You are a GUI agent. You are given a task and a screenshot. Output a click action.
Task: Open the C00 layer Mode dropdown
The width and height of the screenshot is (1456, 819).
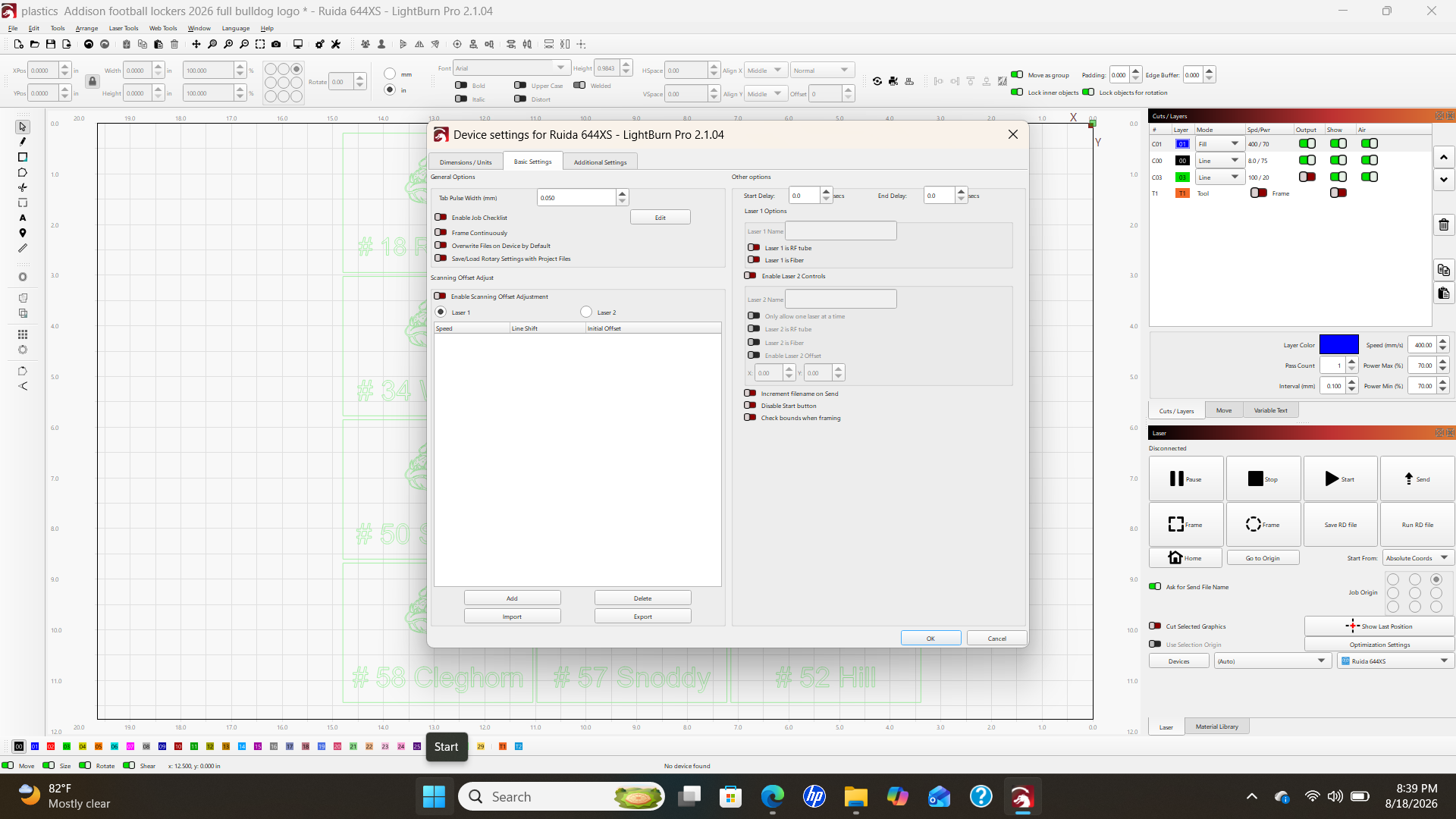click(1220, 161)
